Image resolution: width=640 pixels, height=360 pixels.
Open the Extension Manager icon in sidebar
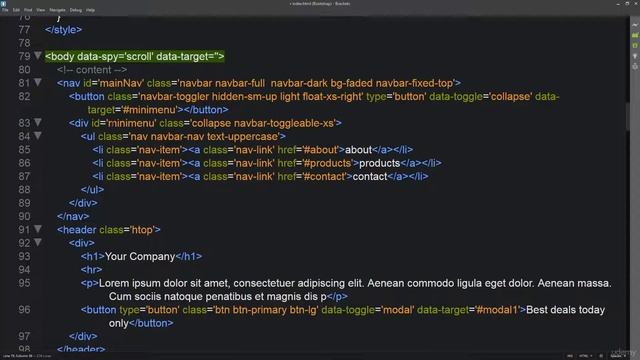pyautogui.click(x=635, y=36)
